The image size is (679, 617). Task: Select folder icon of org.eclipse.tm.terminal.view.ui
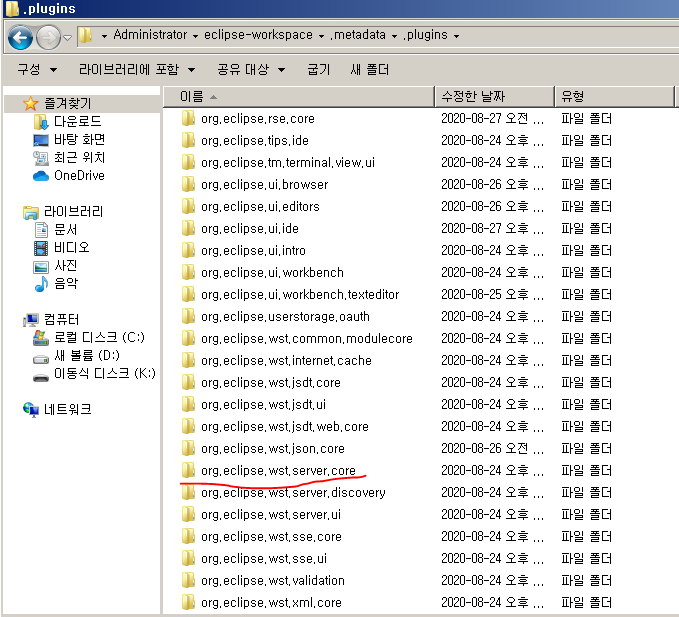[188, 162]
